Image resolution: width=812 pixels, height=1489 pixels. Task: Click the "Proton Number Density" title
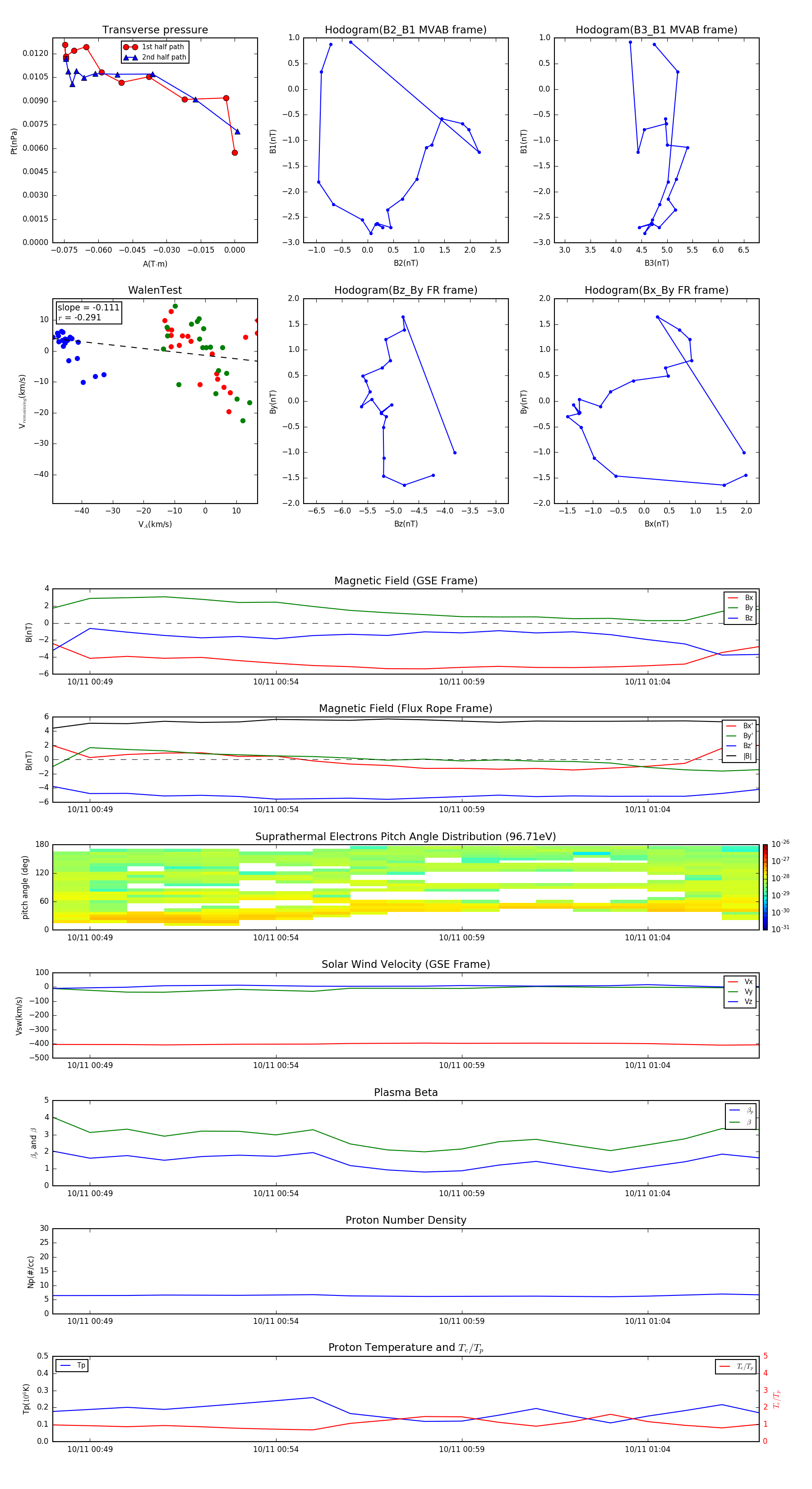[x=406, y=1220]
